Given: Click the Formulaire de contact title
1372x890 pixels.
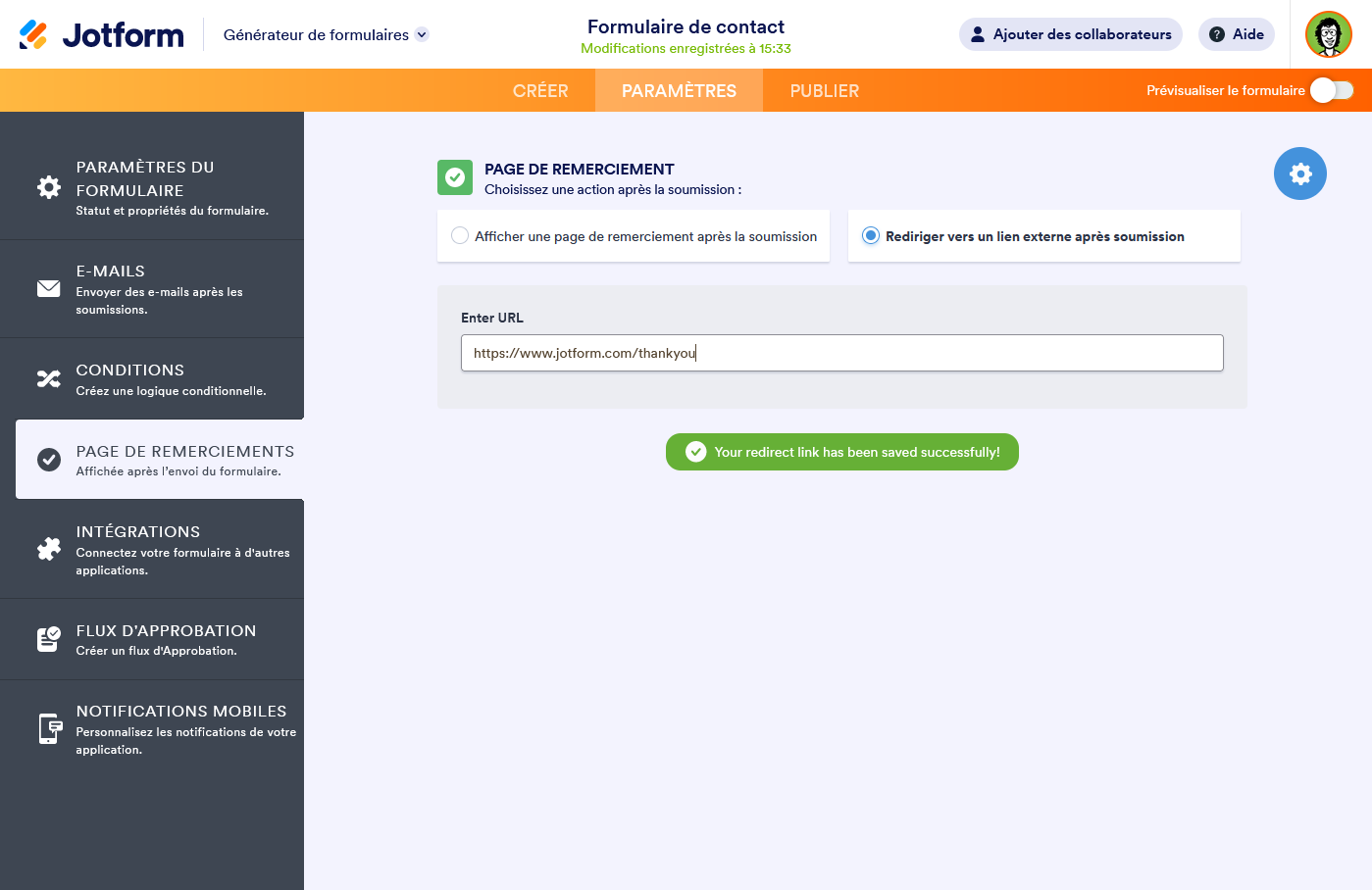Looking at the screenshot, I should tap(686, 26).
